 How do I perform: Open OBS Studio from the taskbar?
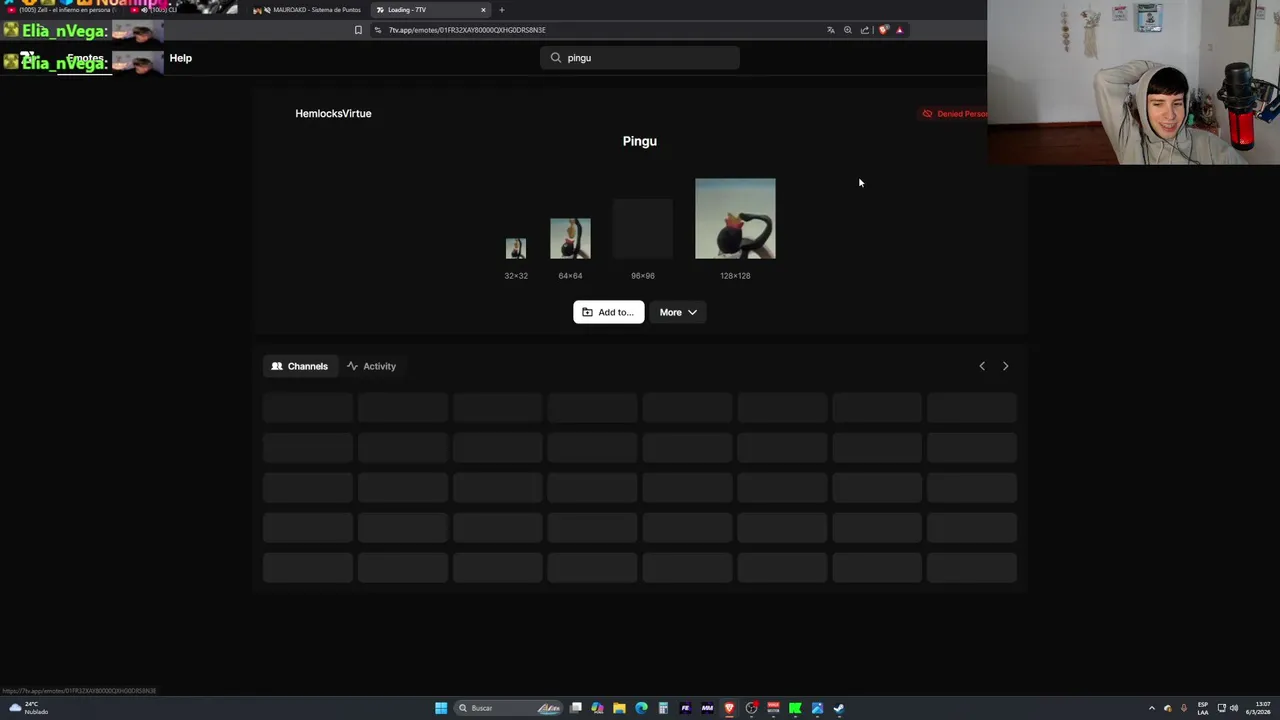click(x=751, y=708)
